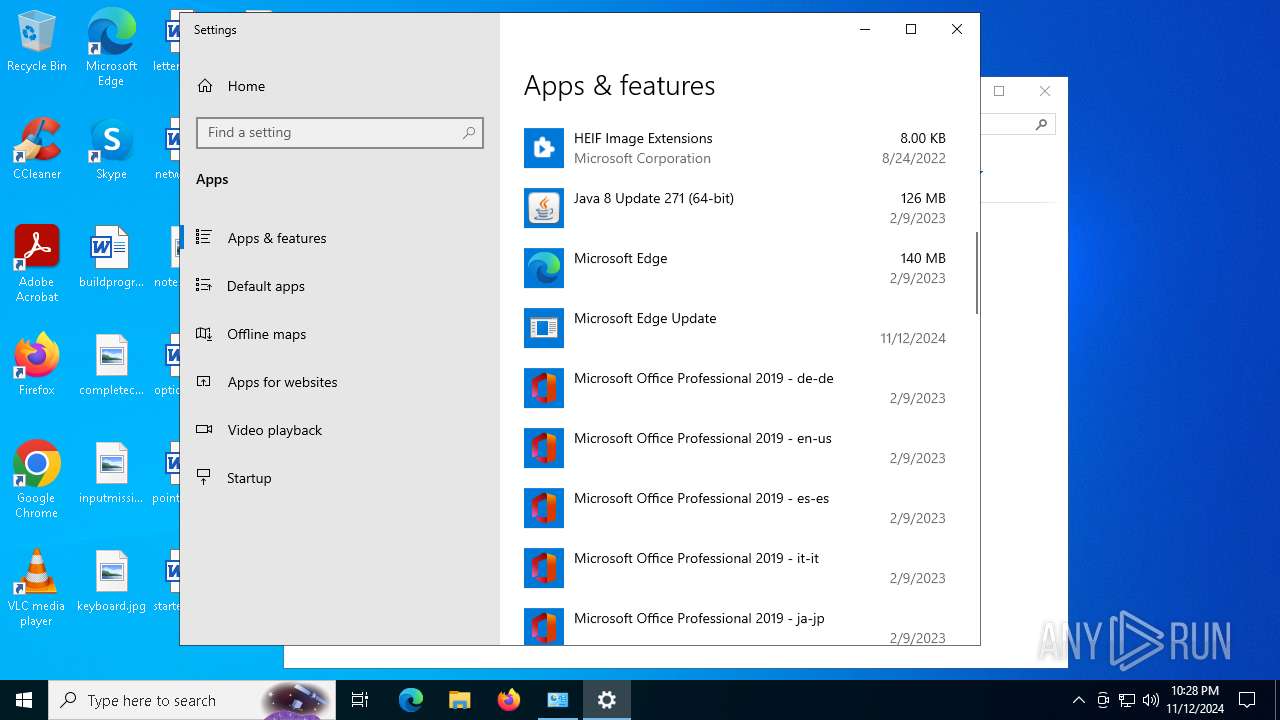Click the search magnifier in Find a setting
The height and width of the screenshot is (720, 1280).
pyautogui.click(x=469, y=133)
